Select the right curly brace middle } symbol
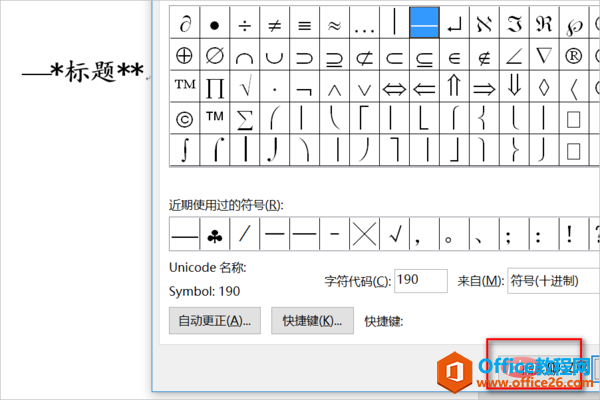The width and height of the screenshot is (600, 400). coord(514,150)
